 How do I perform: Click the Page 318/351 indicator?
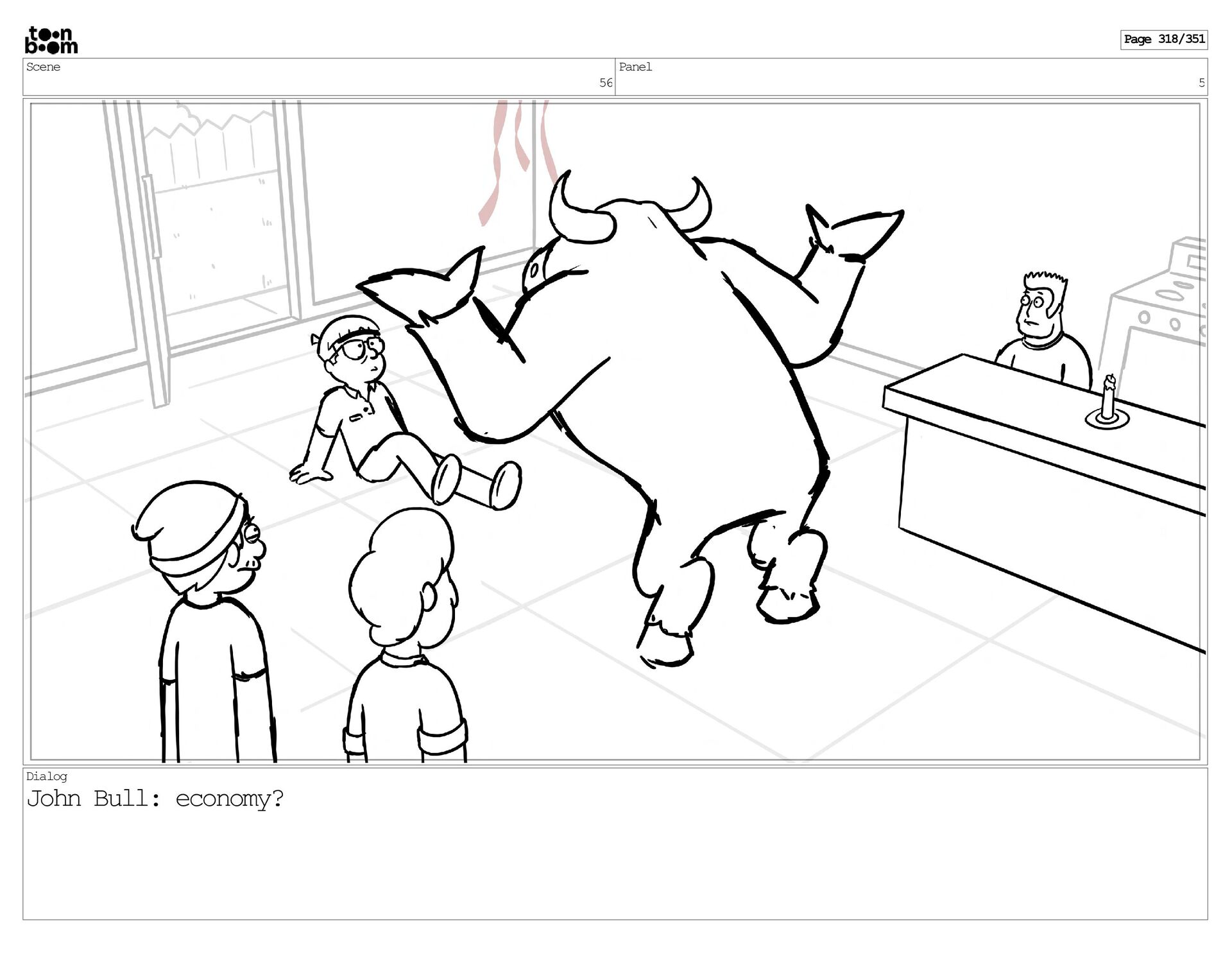click(x=1164, y=39)
